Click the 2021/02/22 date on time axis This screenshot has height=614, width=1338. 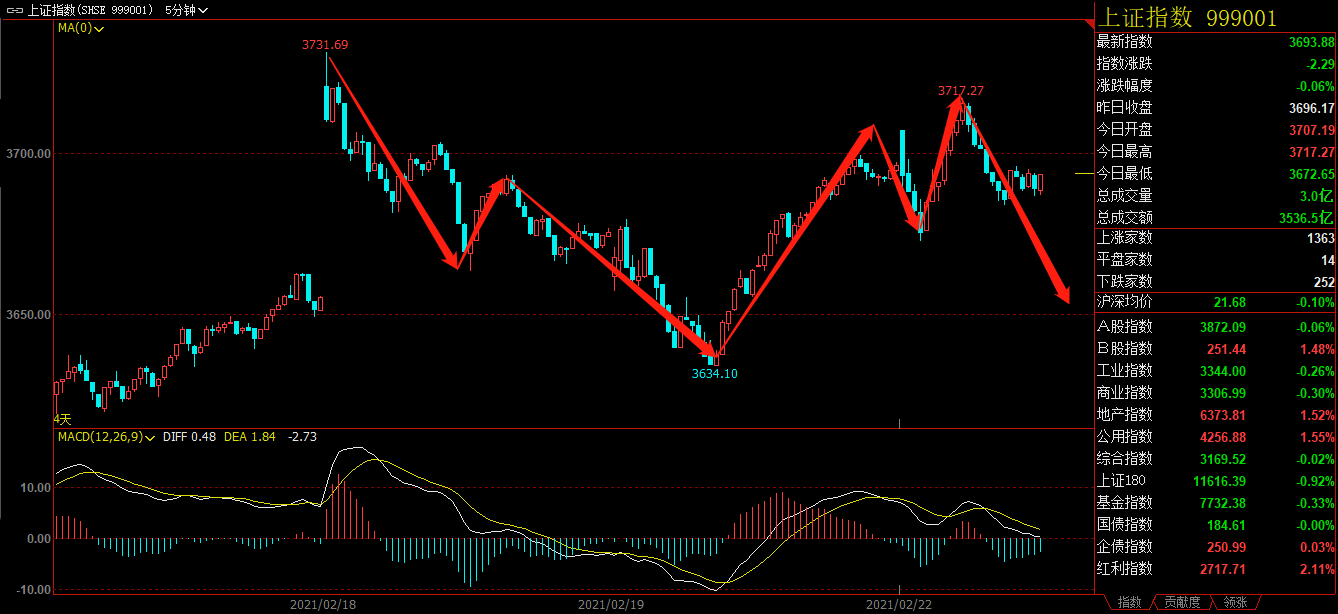[898, 605]
